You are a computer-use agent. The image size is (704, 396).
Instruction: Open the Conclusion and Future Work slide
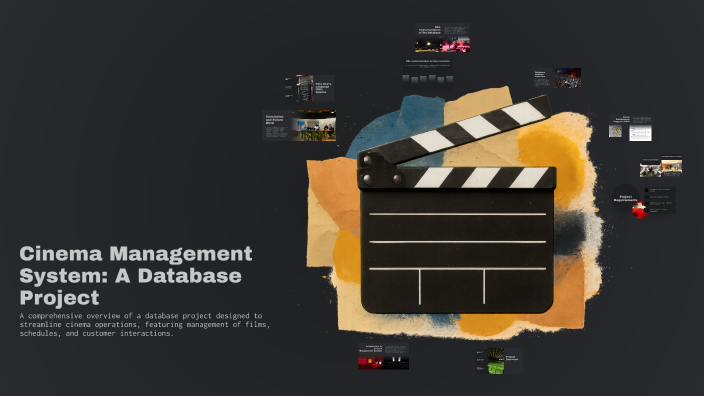[299, 125]
